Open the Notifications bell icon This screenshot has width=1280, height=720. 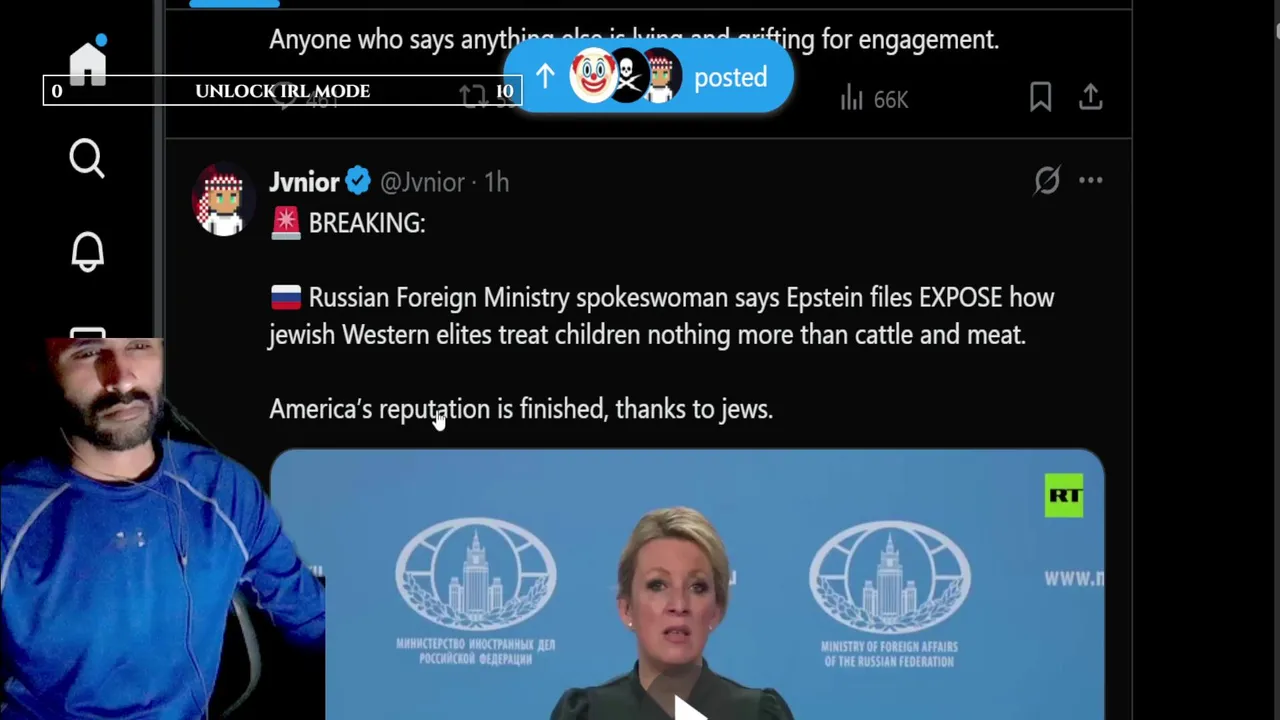[87, 251]
